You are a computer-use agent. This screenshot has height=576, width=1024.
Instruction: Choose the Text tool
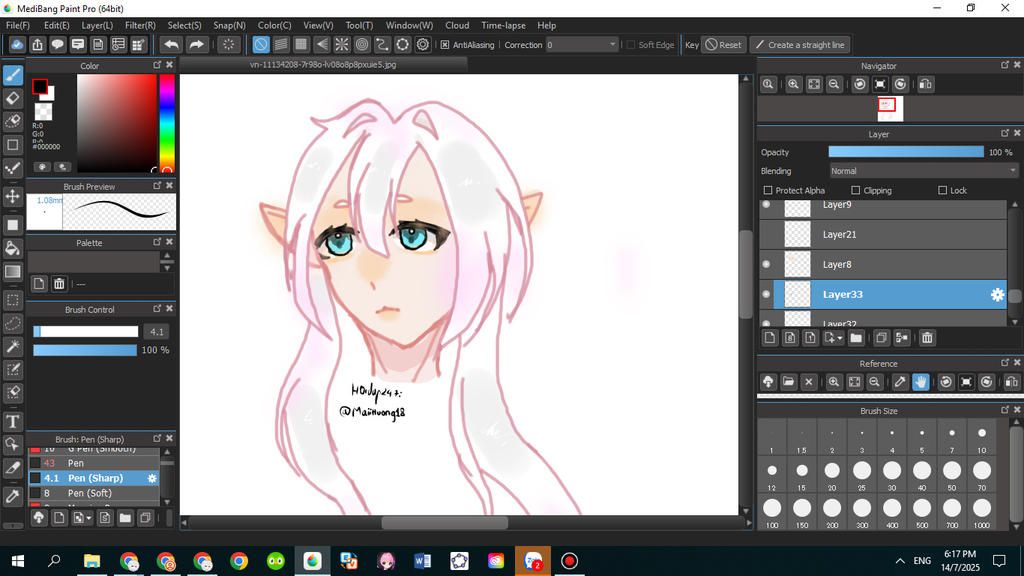pos(13,421)
